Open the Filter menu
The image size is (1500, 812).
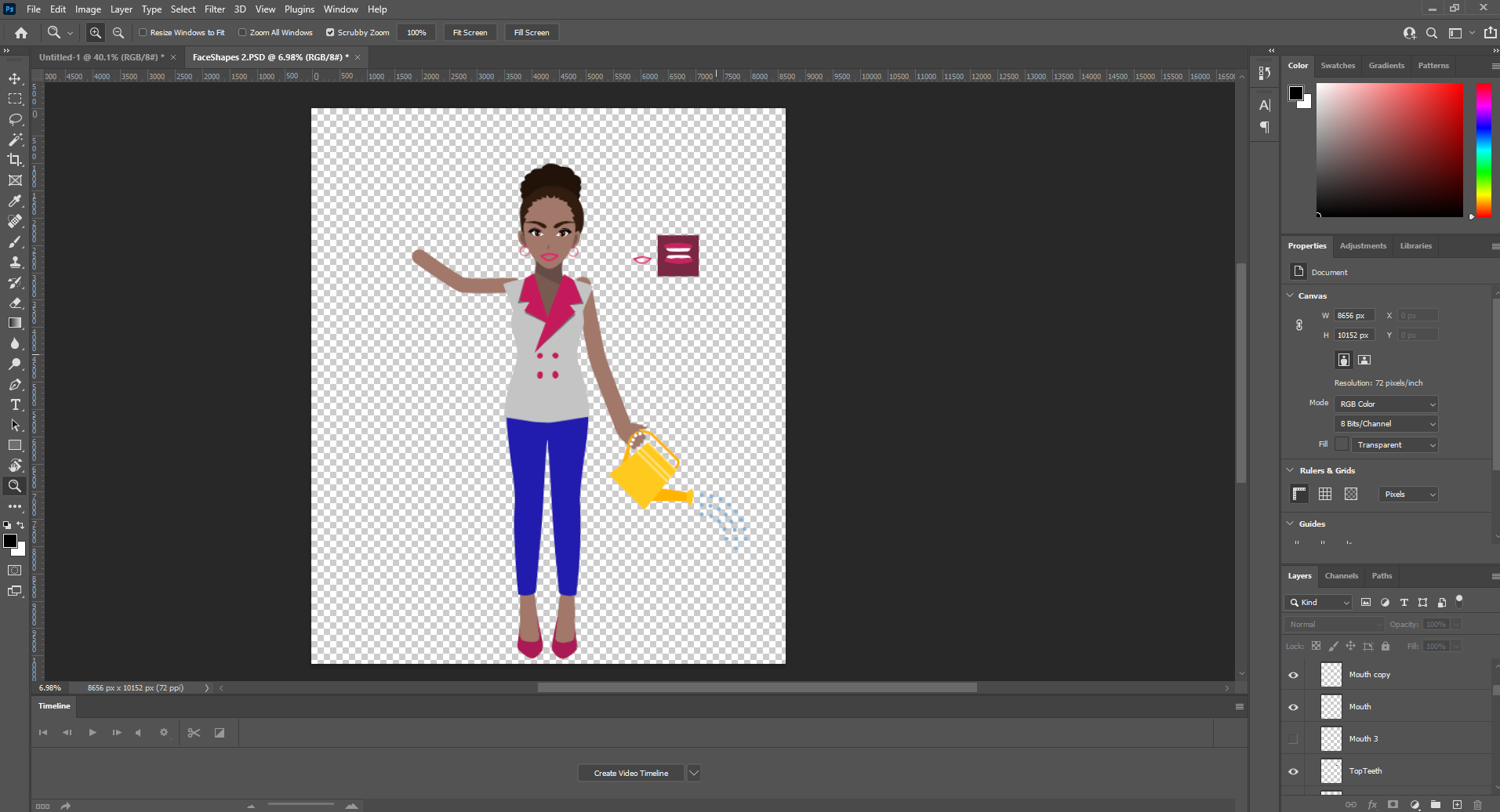click(x=215, y=9)
